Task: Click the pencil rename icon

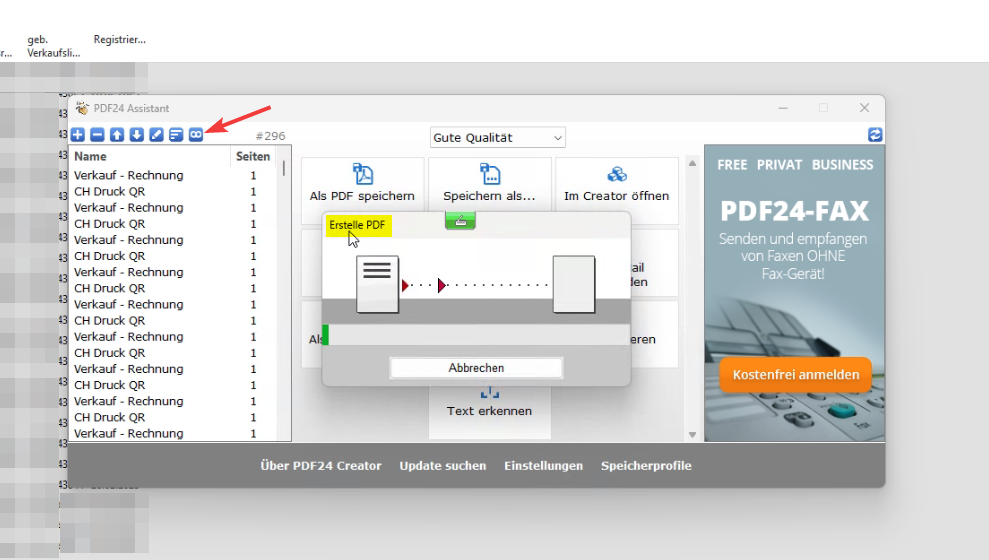Action: coord(157,135)
